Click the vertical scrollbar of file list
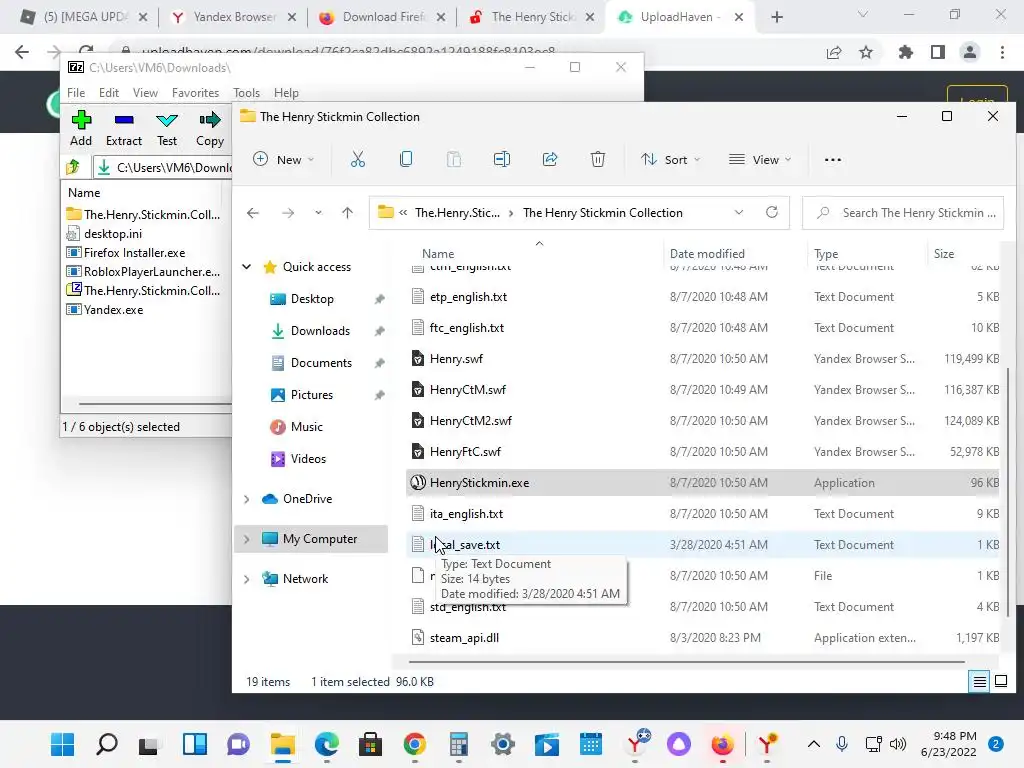This screenshot has width=1024, height=768. 1009,491
